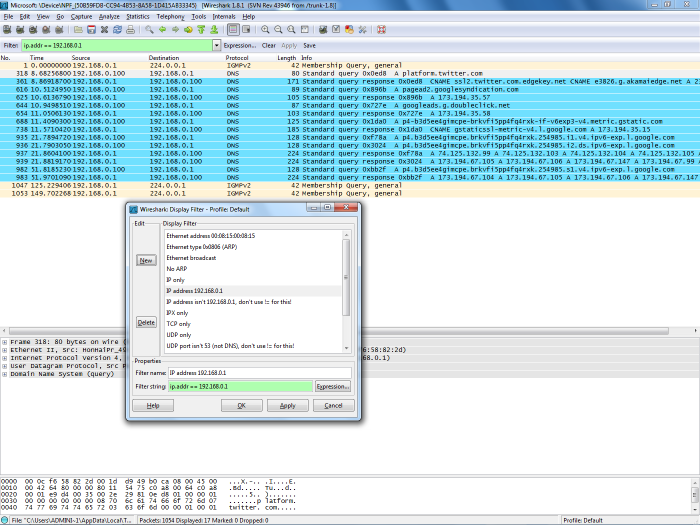Open preferences tools icon
The height and width of the screenshot is (525, 700).
pyautogui.click(x=362, y=30)
